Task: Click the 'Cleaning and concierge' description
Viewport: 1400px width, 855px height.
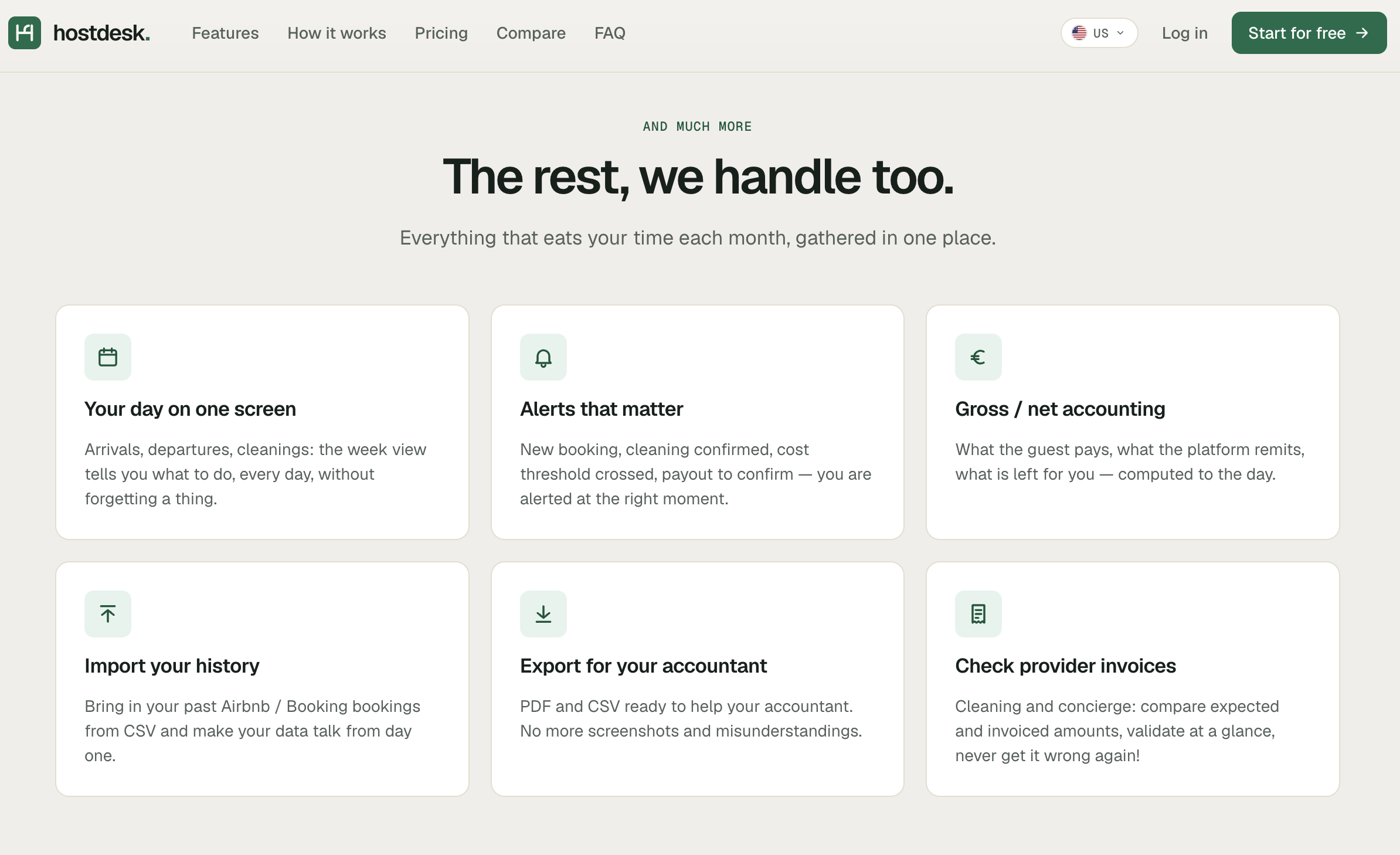Action: click(1117, 731)
